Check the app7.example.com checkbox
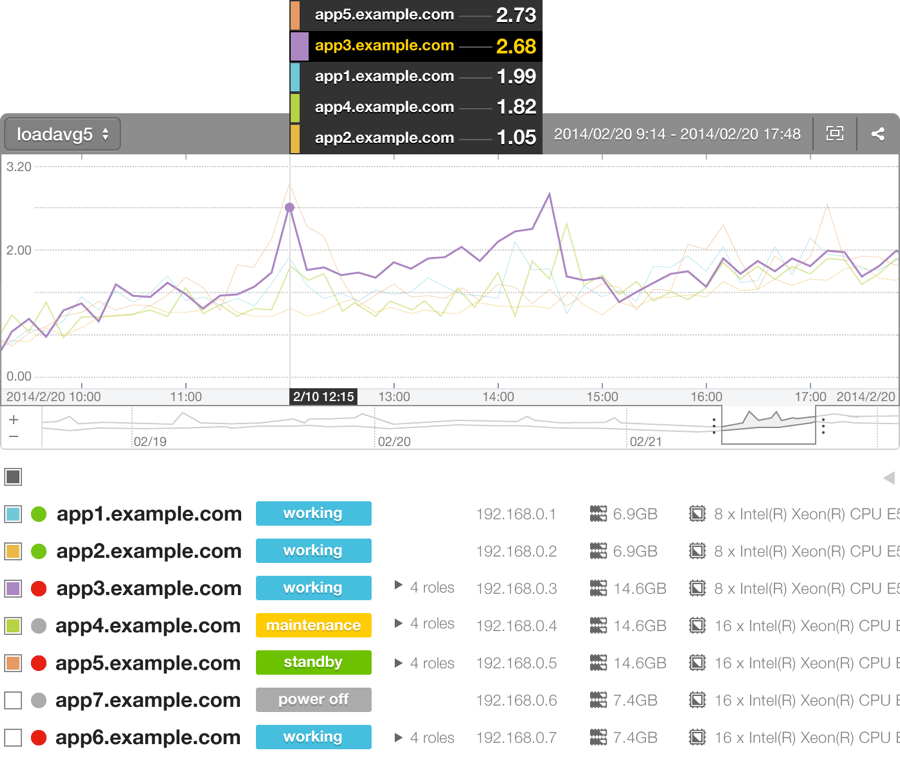 pyautogui.click(x=13, y=700)
